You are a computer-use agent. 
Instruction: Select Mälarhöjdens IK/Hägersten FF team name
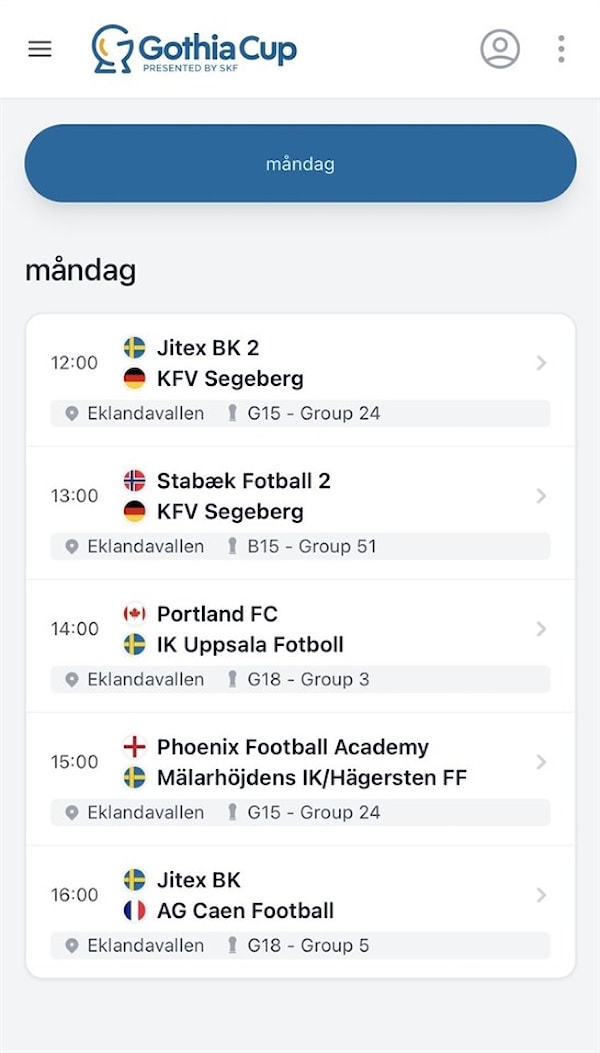[x=312, y=777]
